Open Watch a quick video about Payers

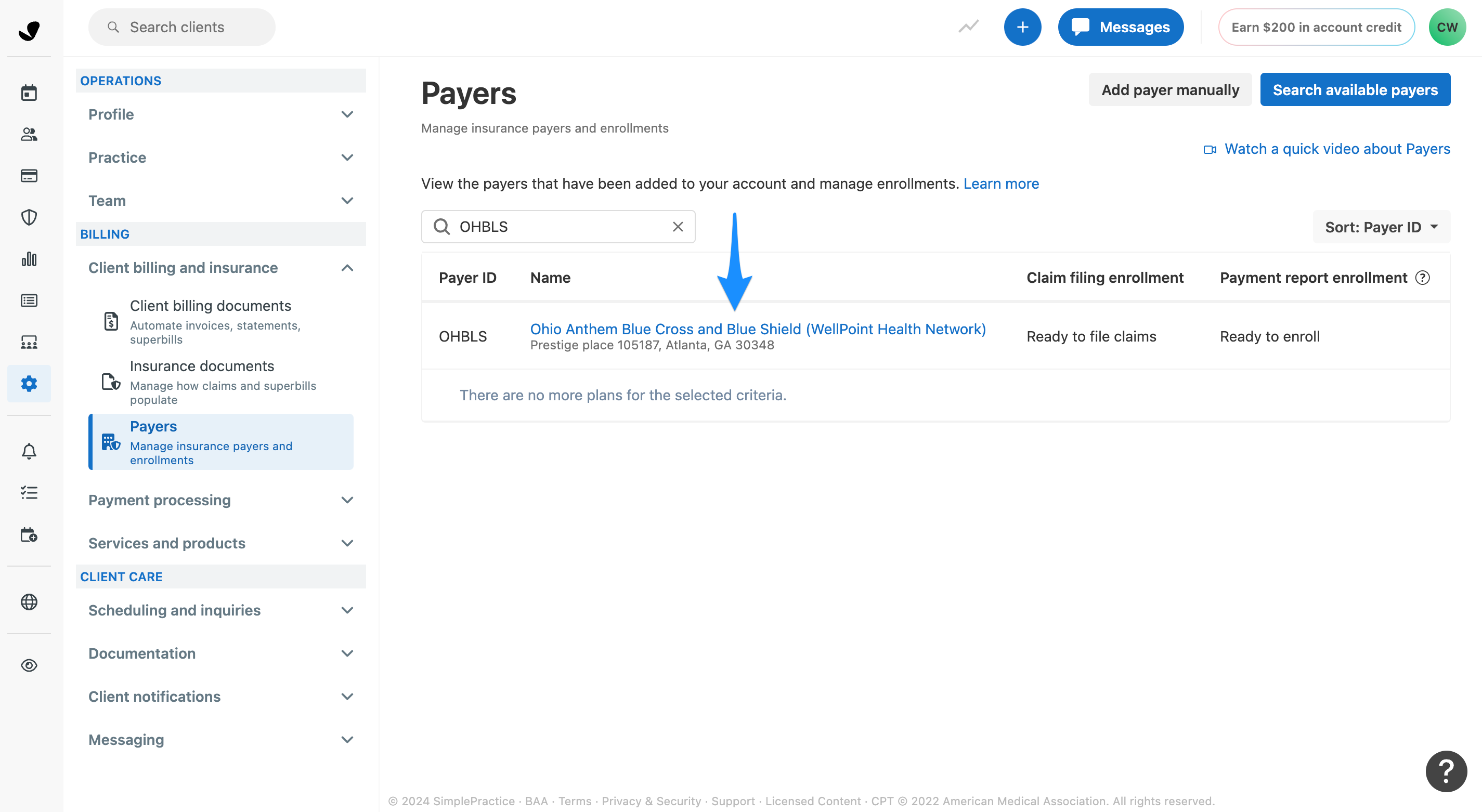click(x=1327, y=149)
